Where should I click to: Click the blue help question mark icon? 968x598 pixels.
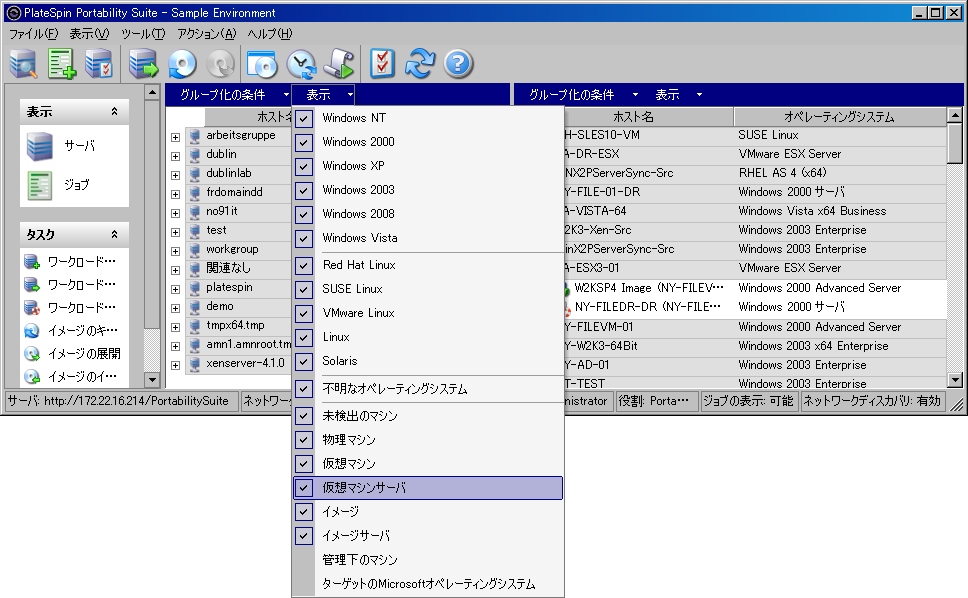(458, 64)
